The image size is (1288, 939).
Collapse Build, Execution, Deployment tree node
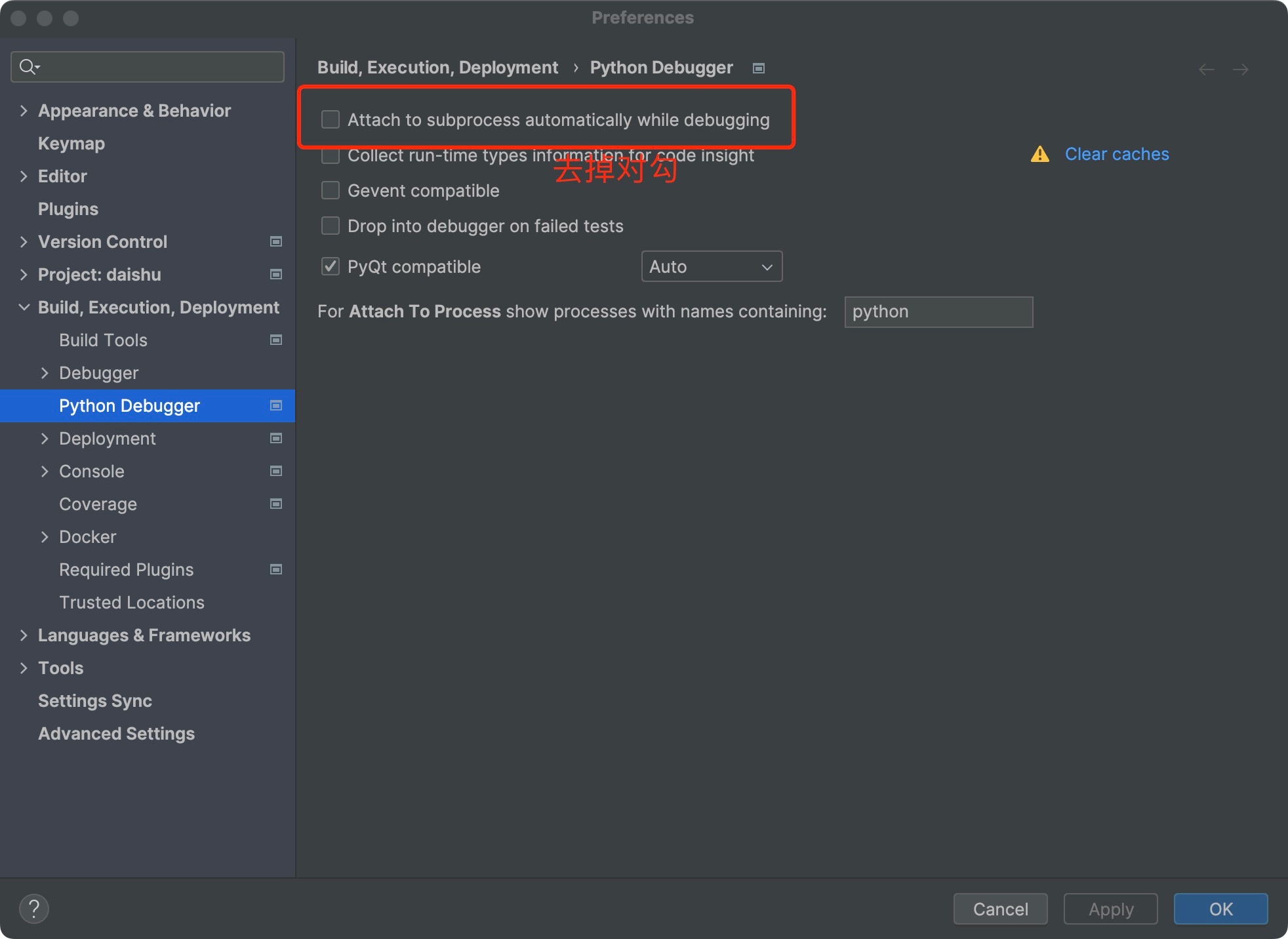[x=24, y=308]
